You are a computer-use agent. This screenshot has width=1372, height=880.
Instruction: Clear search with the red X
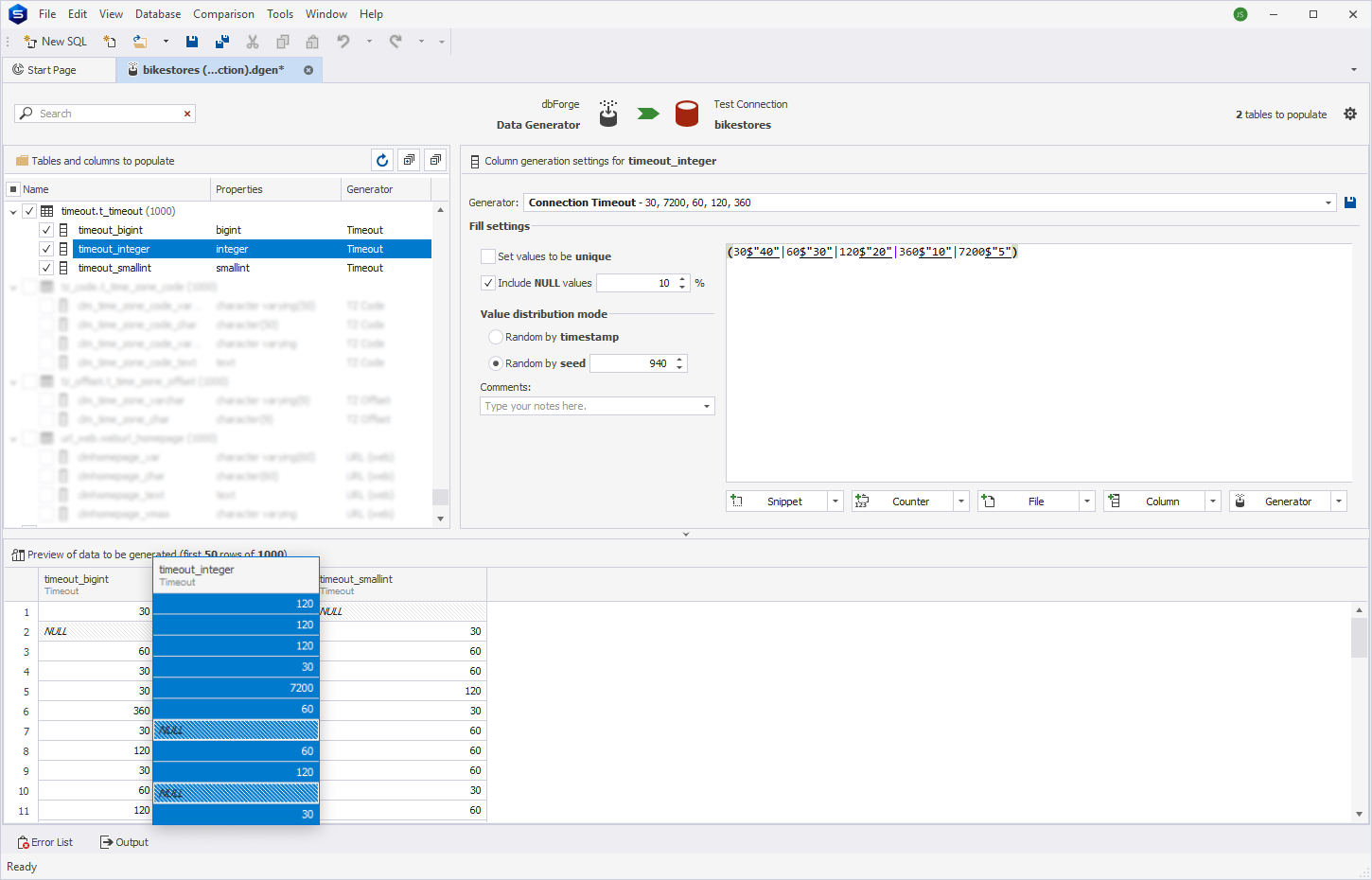187,114
